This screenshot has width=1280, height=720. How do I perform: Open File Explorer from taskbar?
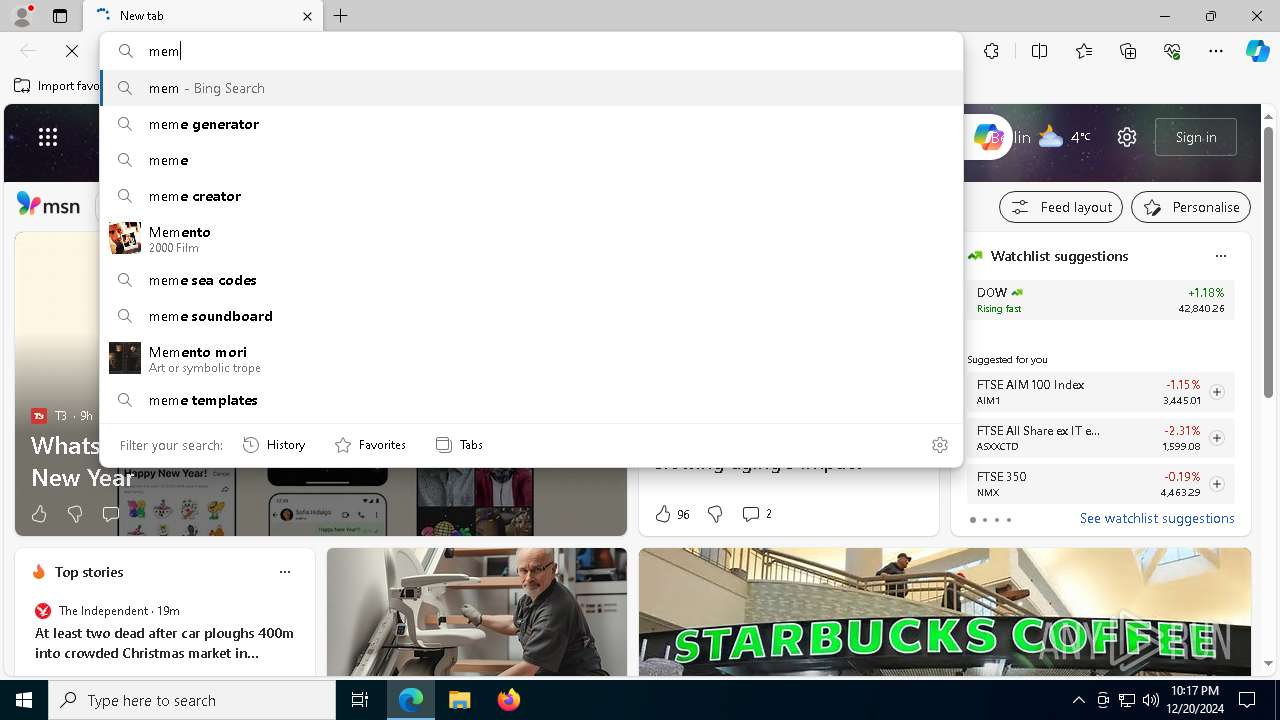459,700
